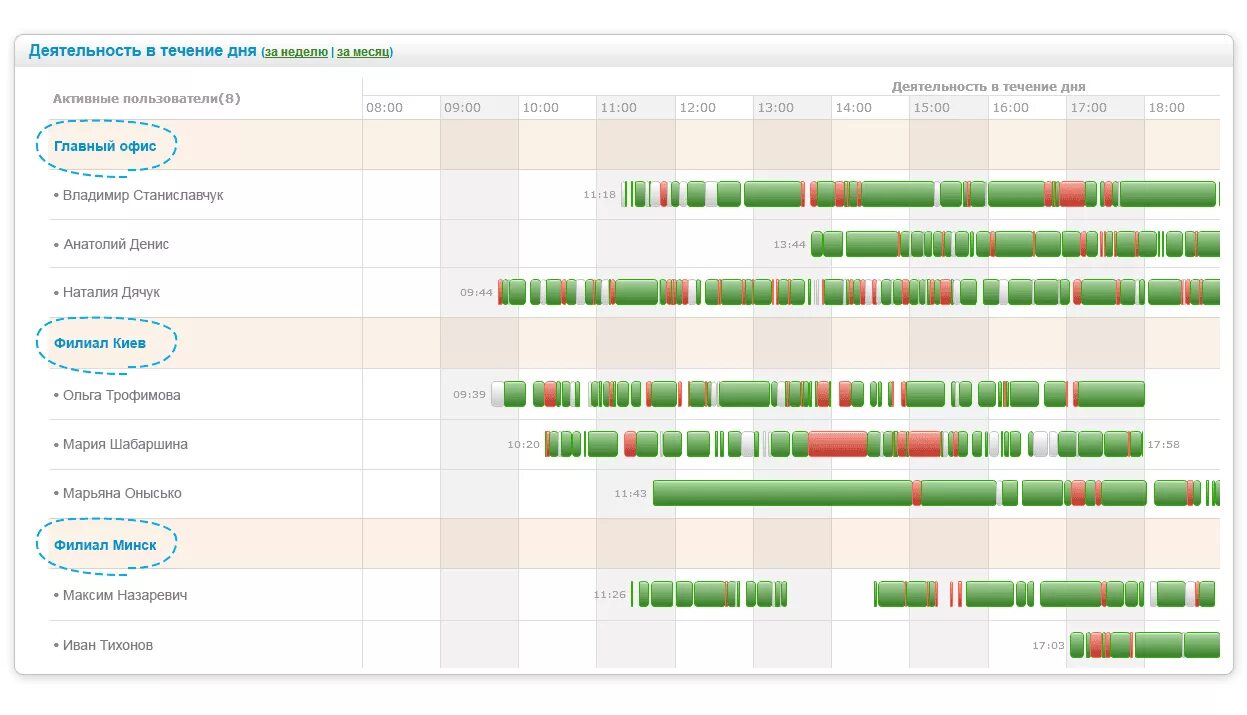Click Марьяна Онысько's long green activity bar
Viewport: 1247px width, 715px height.
pyautogui.click(x=783, y=493)
